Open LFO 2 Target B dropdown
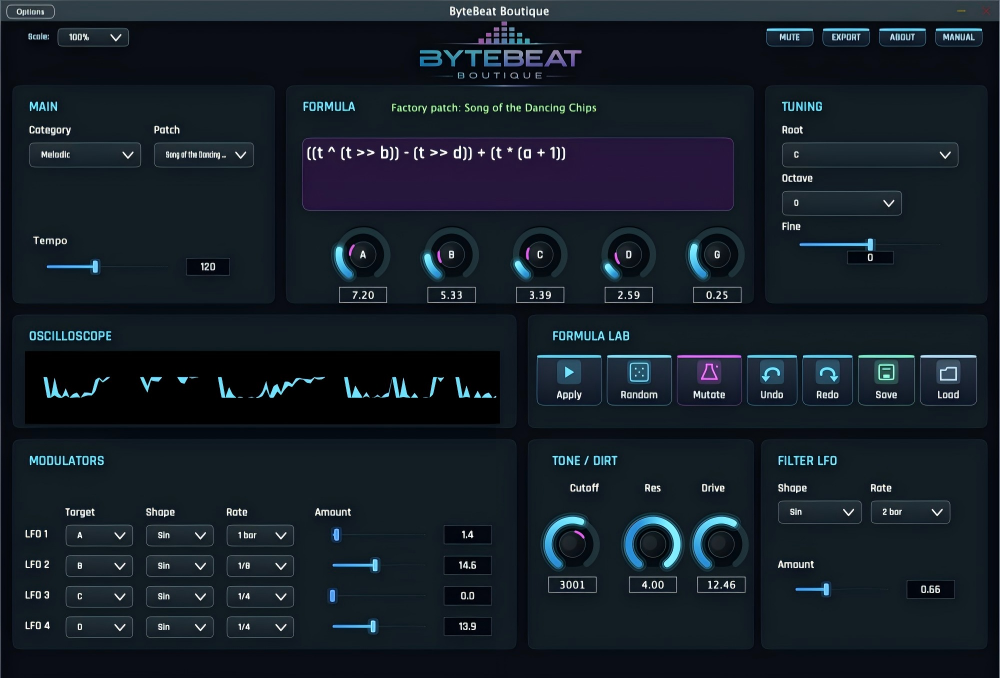Image resolution: width=1000 pixels, height=678 pixels. tap(99, 566)
